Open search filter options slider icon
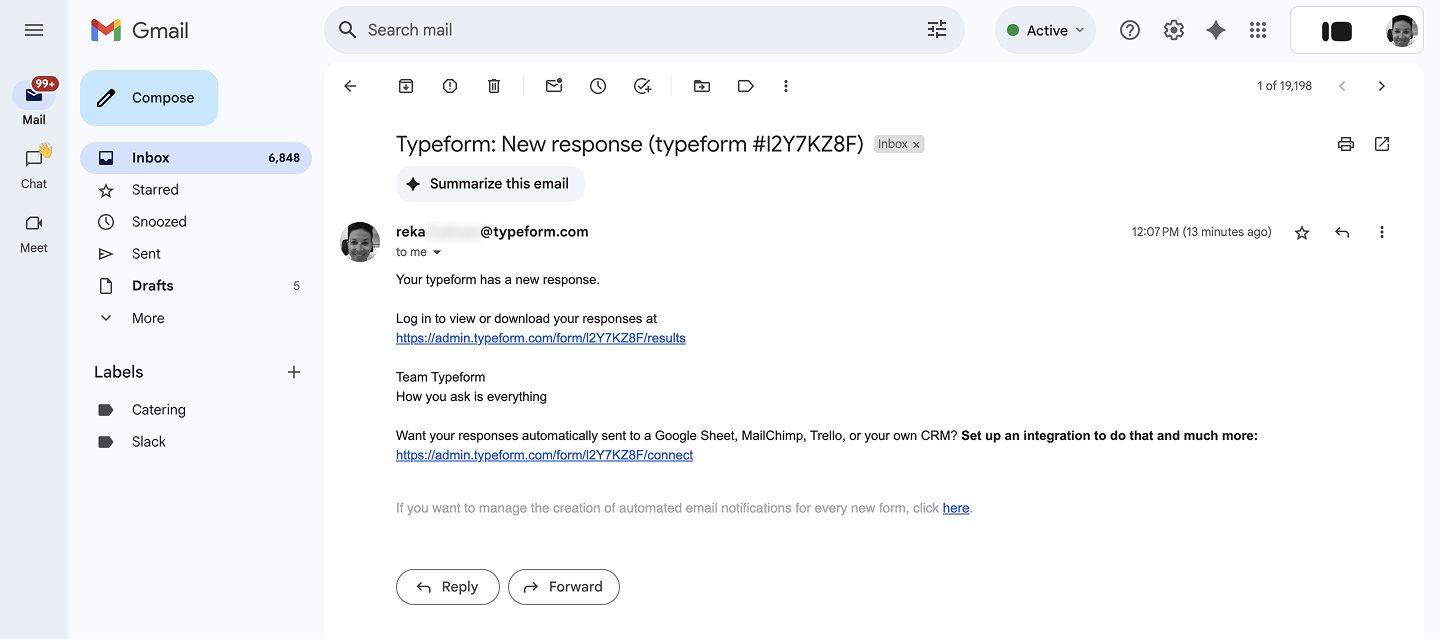Image resolution: width=1440 pixels, height=639 pixels. tap(937, 30)
